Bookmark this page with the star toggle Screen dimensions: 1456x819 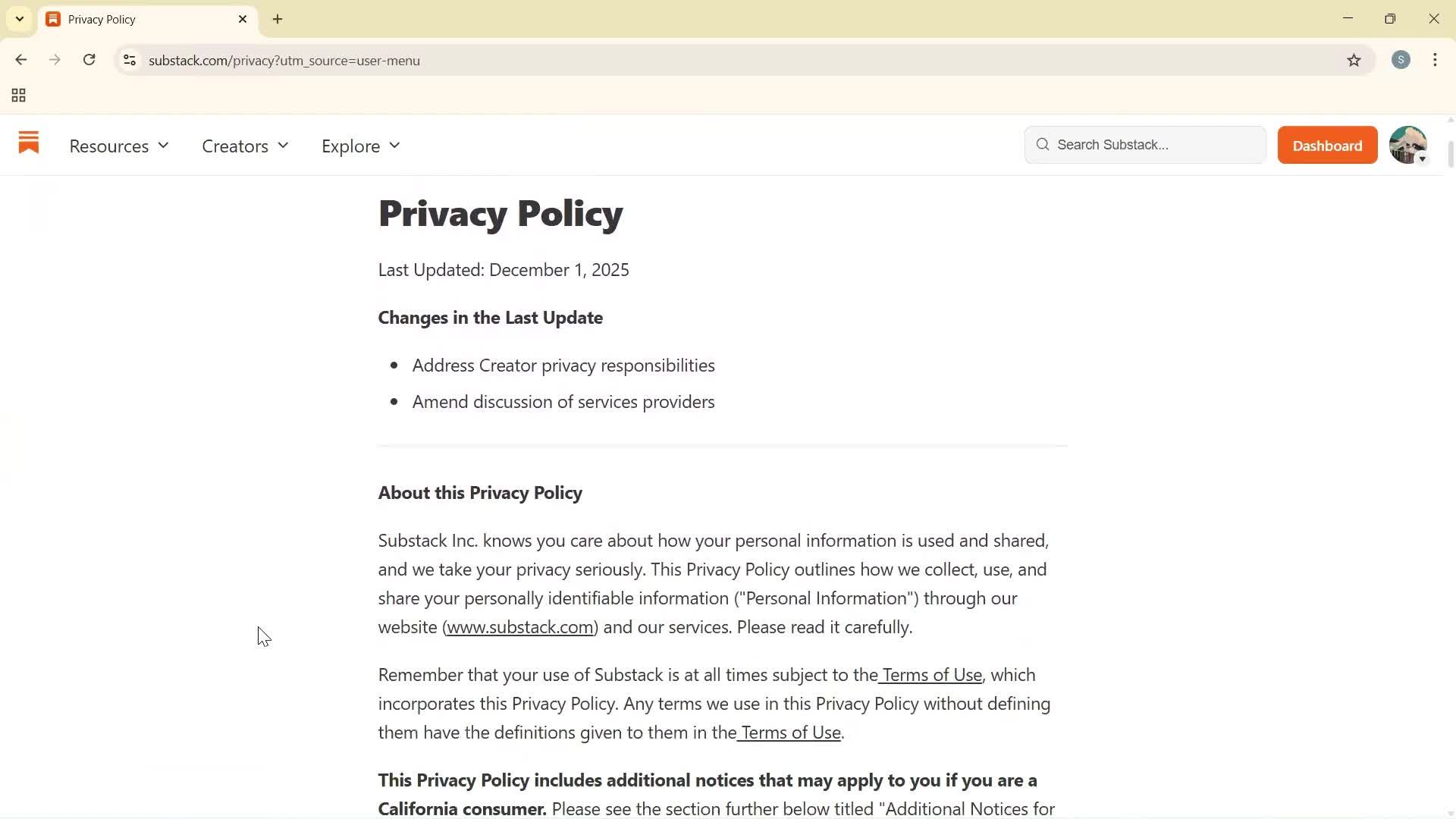click(1355, 61)
